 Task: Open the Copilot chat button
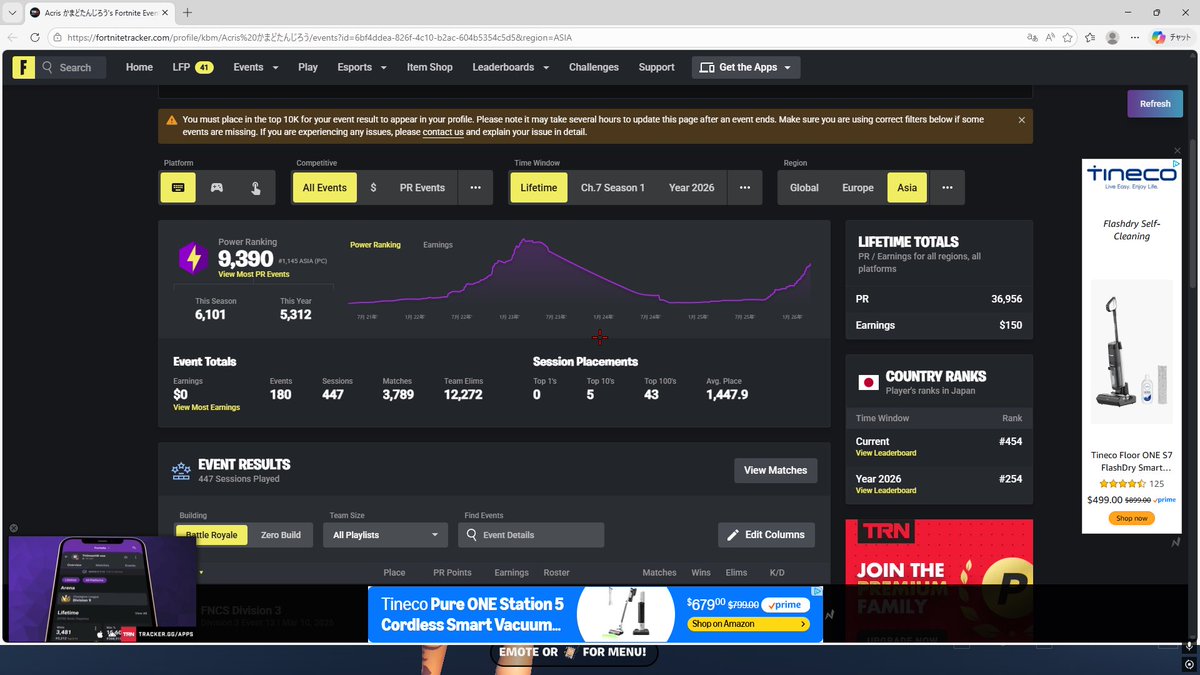1170,37
